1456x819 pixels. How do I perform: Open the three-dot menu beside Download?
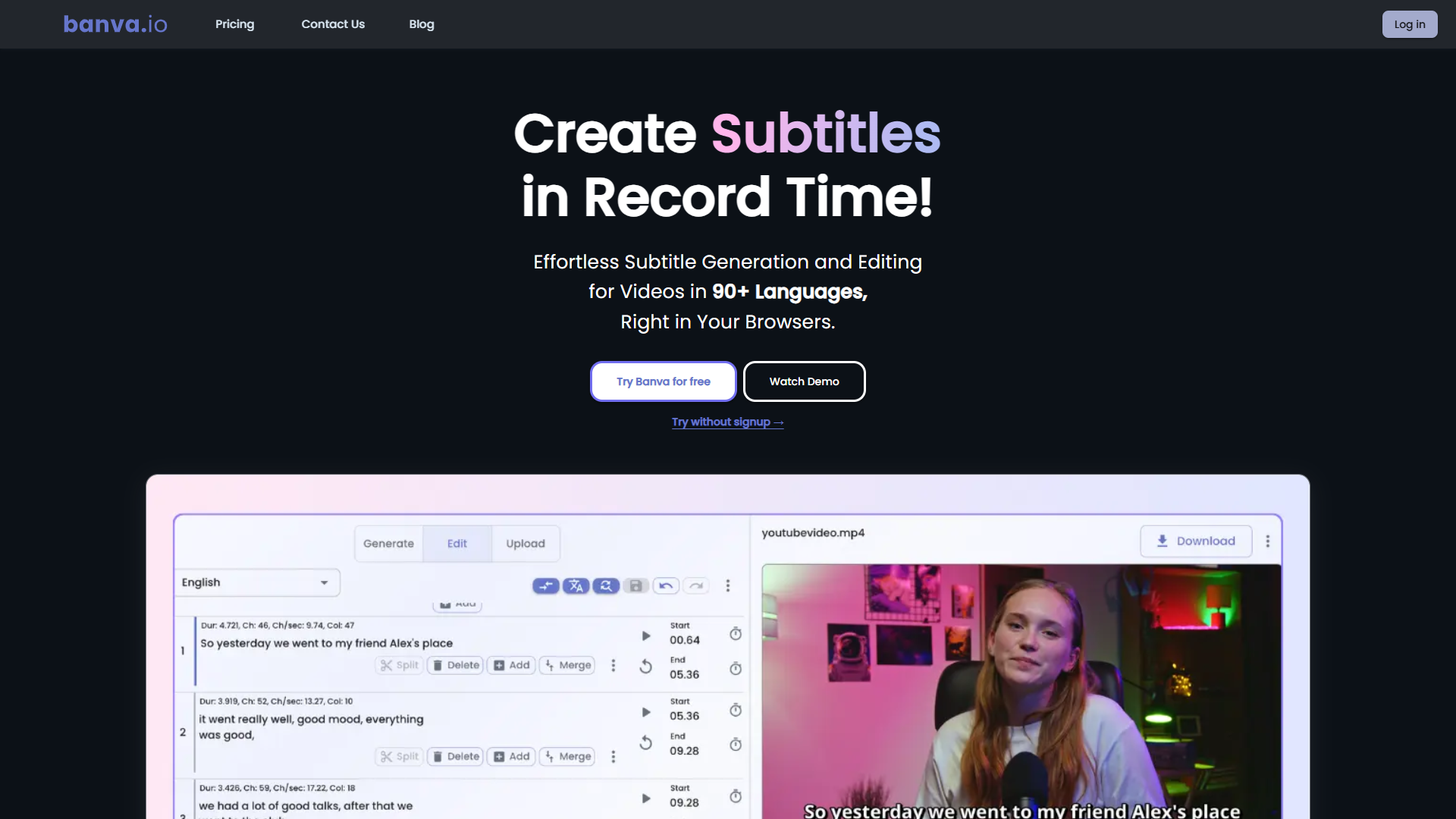[x=1268, y=541]
